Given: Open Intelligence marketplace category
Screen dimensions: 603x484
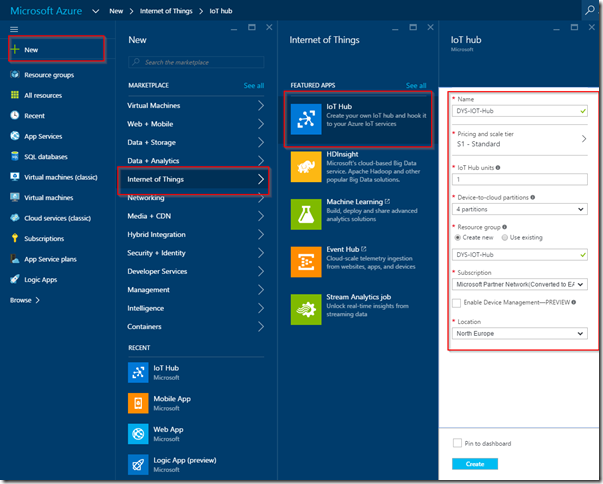Looking at the screenshot, I should (x=196, y=308).
